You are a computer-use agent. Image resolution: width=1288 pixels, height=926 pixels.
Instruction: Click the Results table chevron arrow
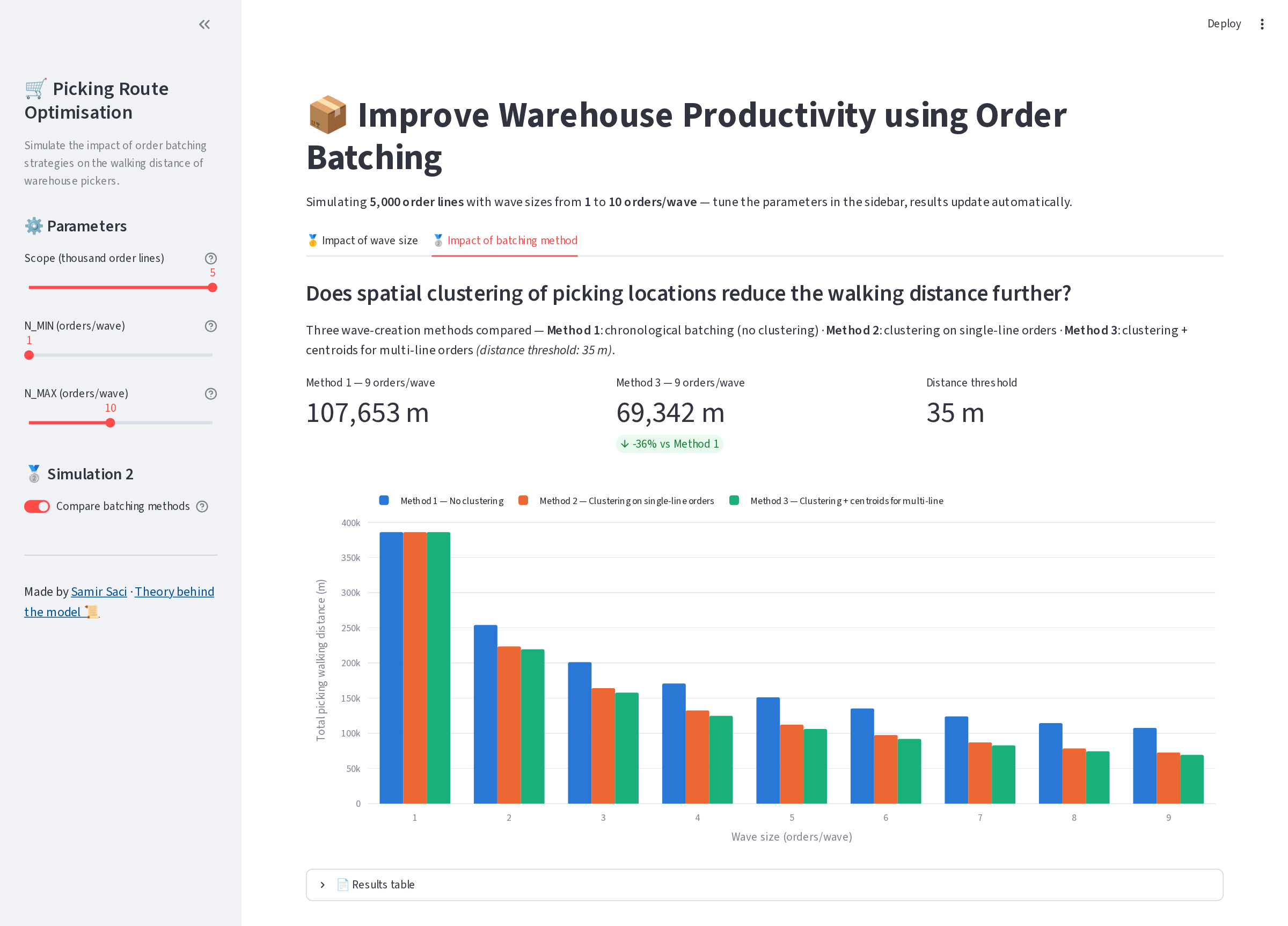coord(323,885)
